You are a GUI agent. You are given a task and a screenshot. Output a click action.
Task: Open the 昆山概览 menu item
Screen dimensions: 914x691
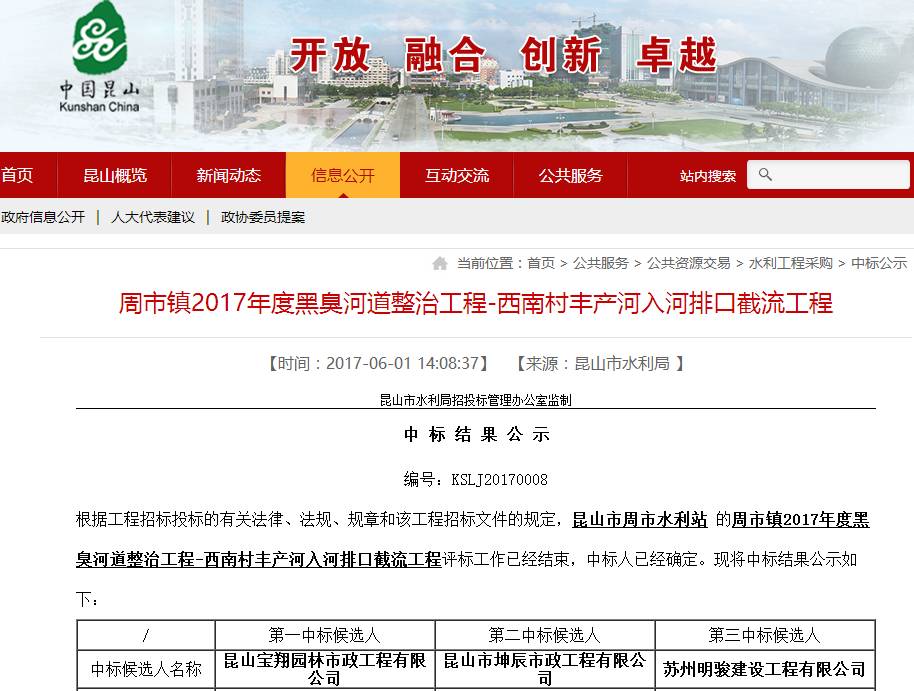114,175
